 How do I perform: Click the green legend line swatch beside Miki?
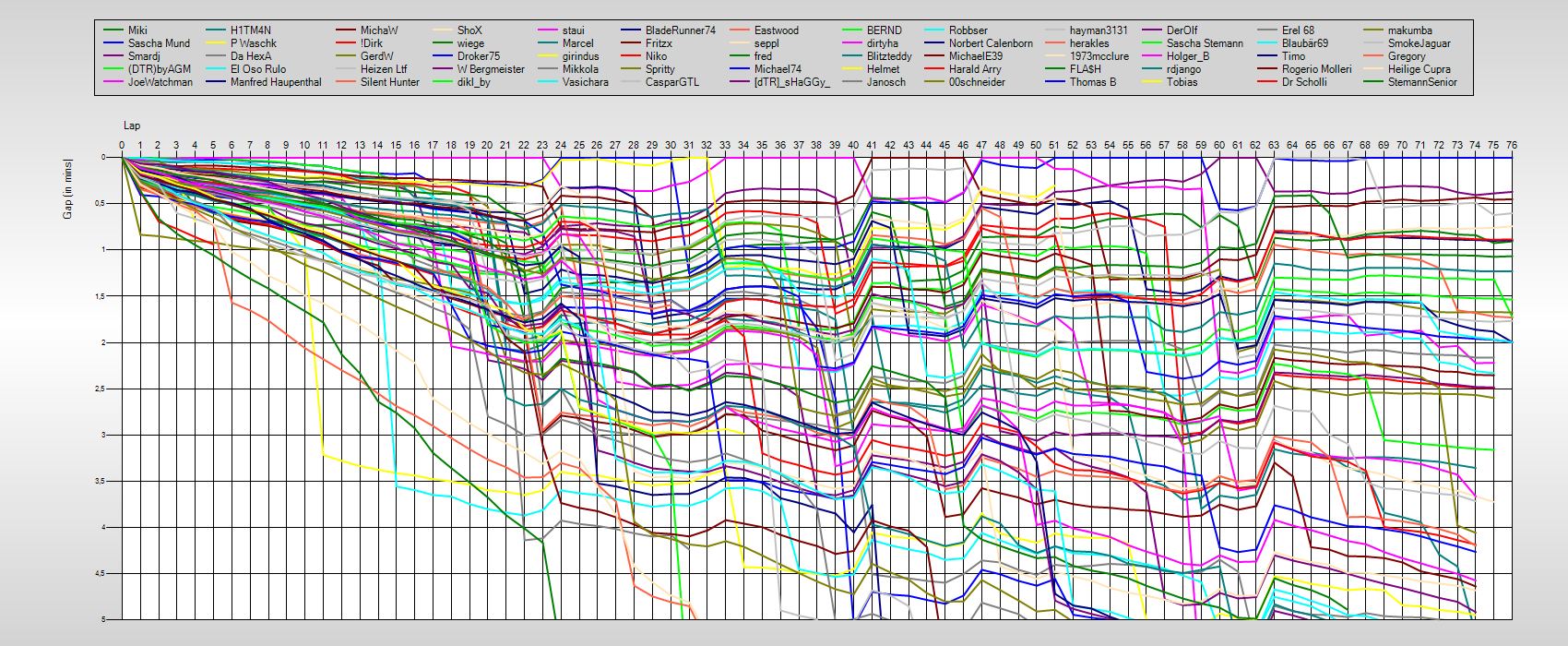tap(113, 30)
